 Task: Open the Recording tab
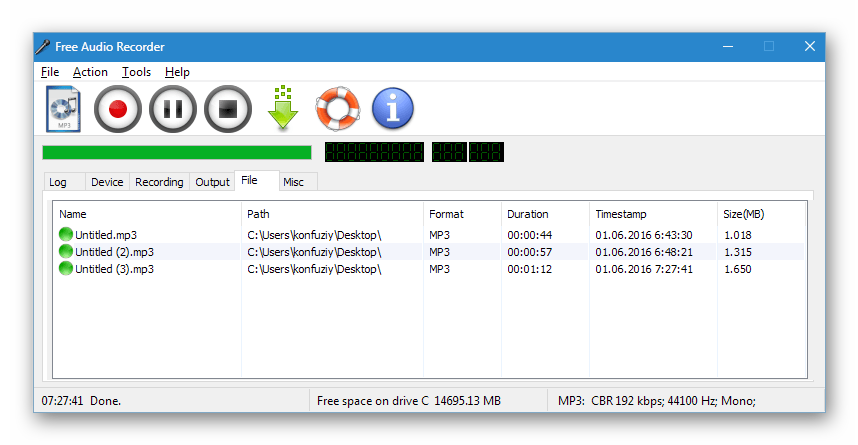point(159,182)
